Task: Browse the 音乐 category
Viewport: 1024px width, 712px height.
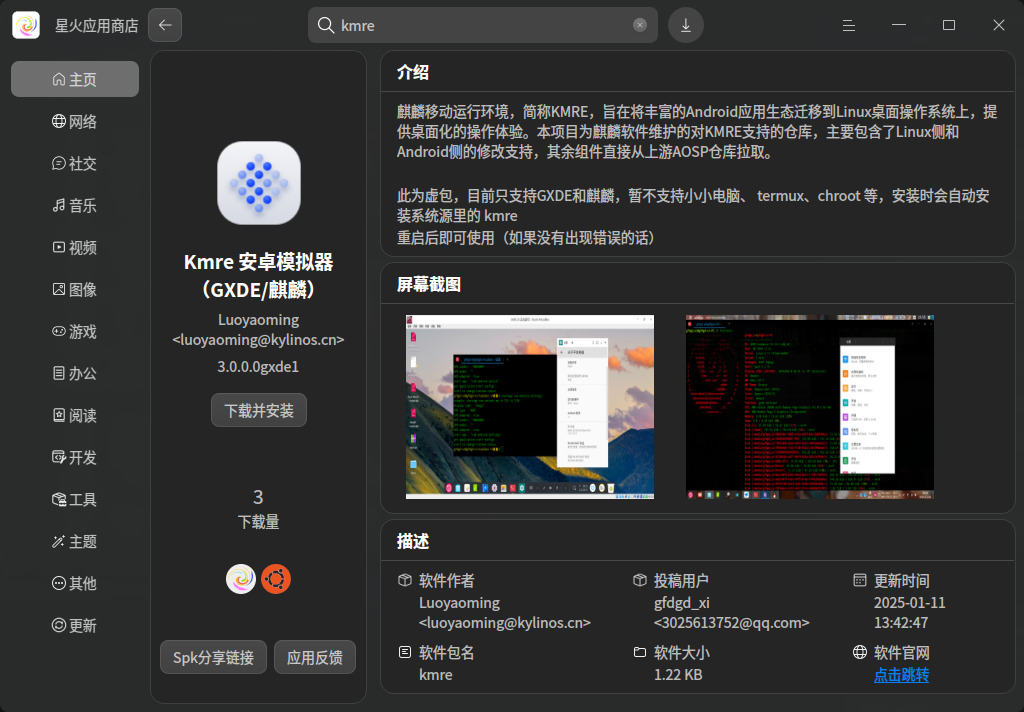Action: coord(74,205)
